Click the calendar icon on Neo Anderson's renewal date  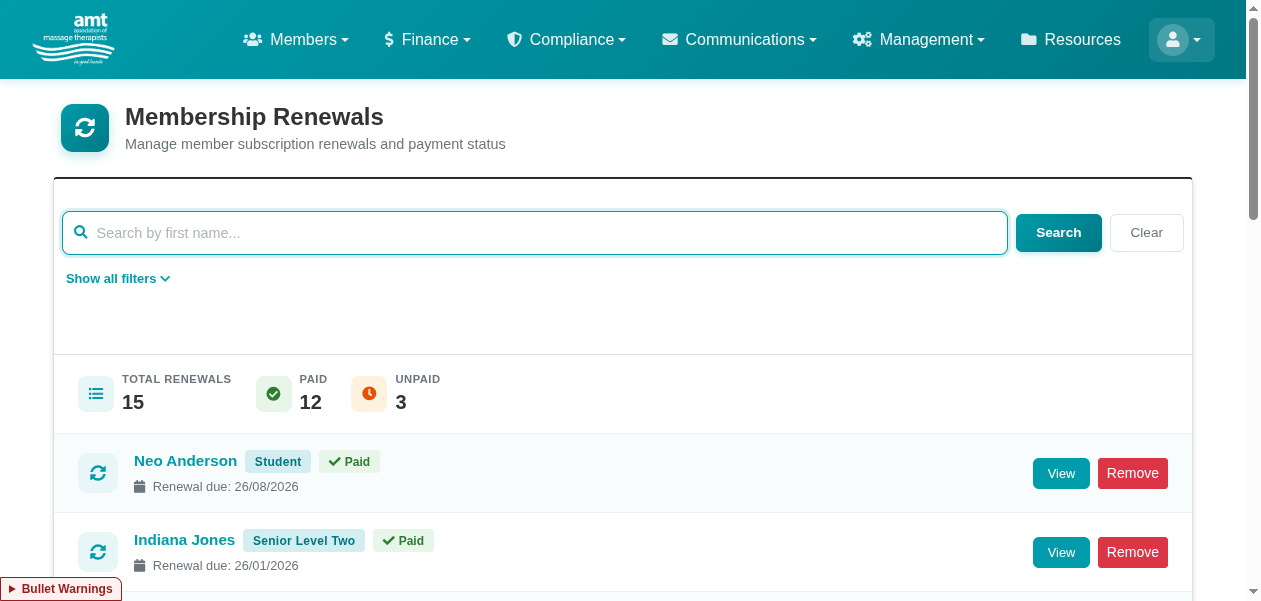point(139,486)
